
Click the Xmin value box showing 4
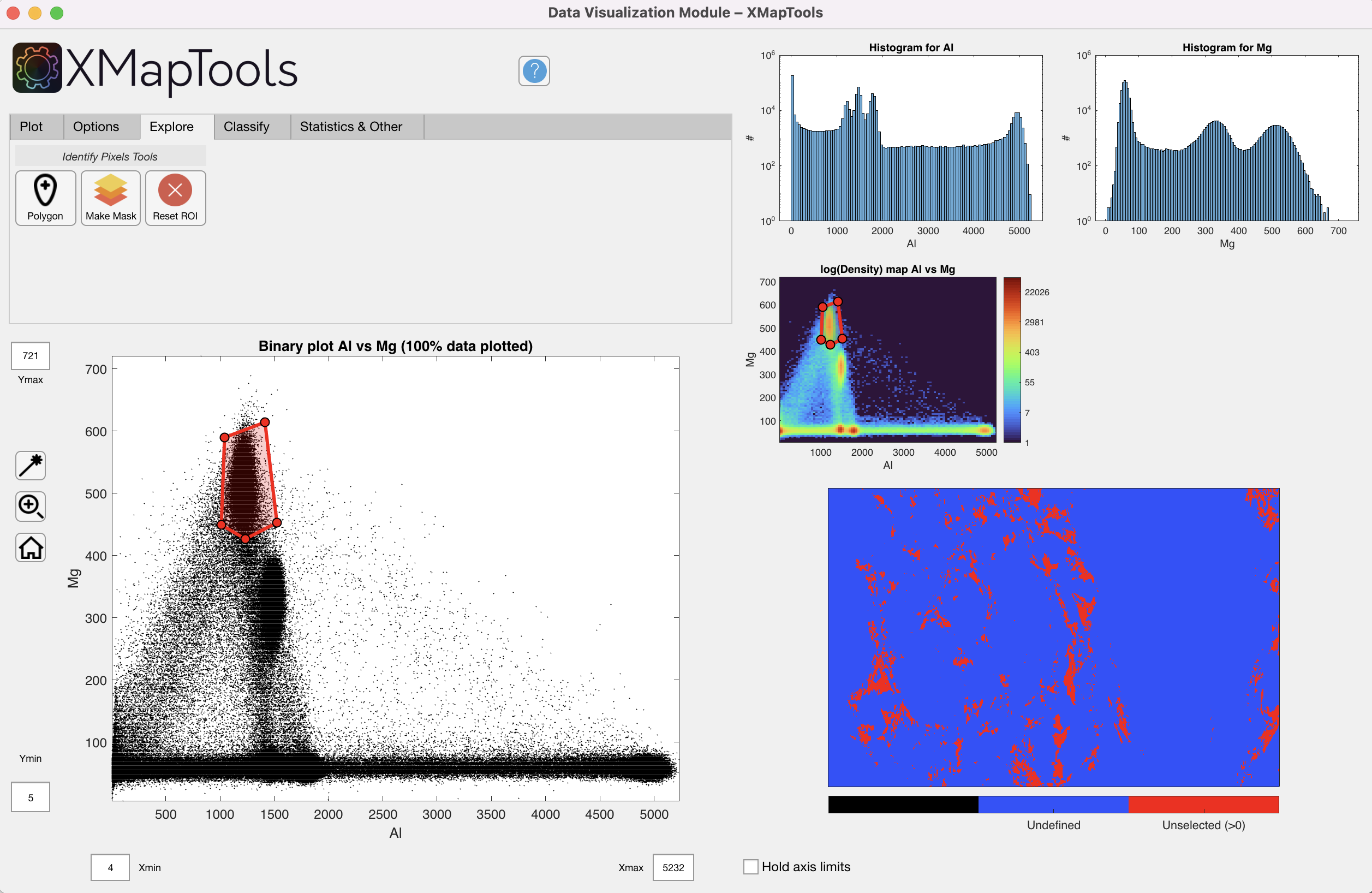(110, 867)
